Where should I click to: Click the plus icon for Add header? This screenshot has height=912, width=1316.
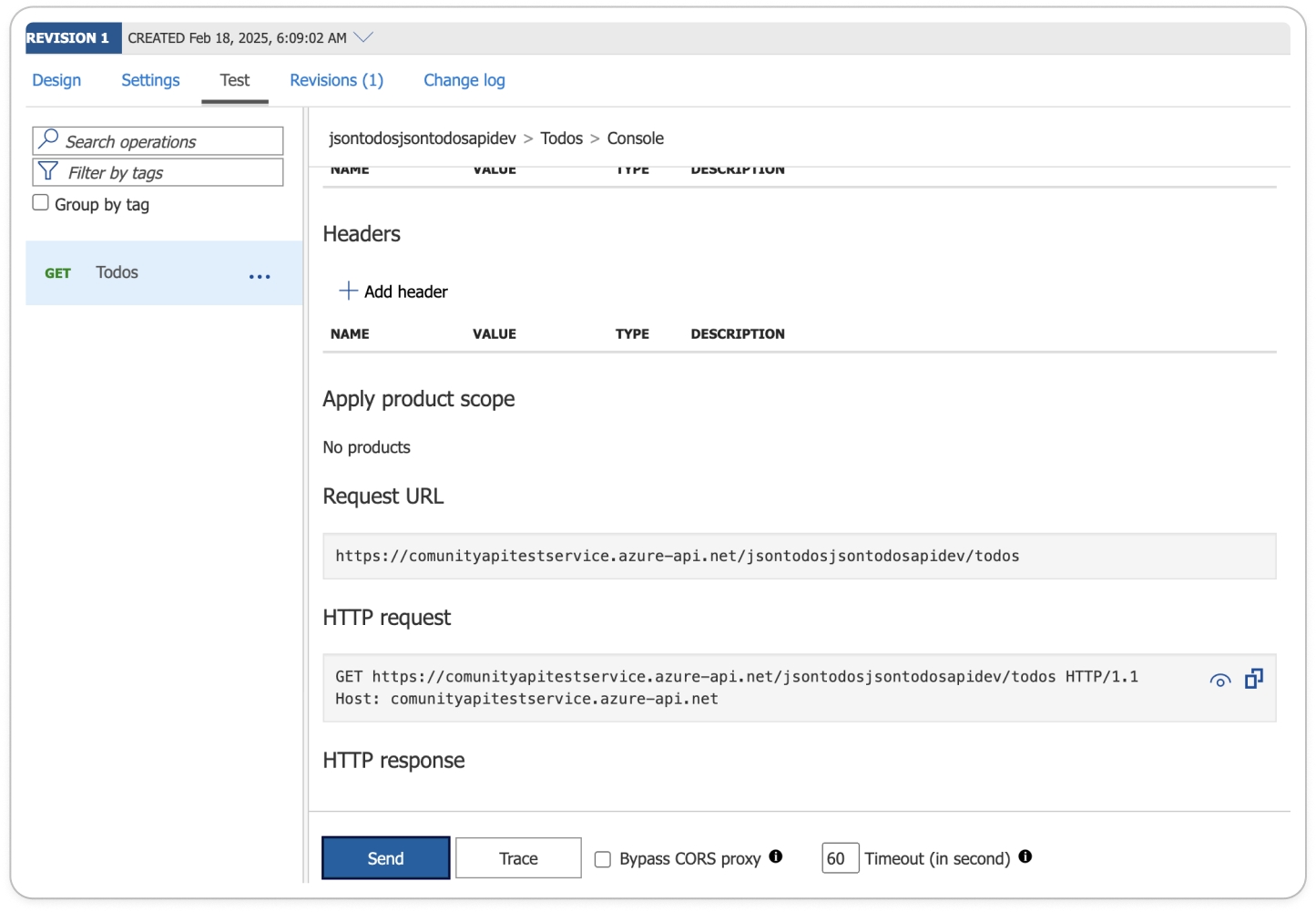348,291
